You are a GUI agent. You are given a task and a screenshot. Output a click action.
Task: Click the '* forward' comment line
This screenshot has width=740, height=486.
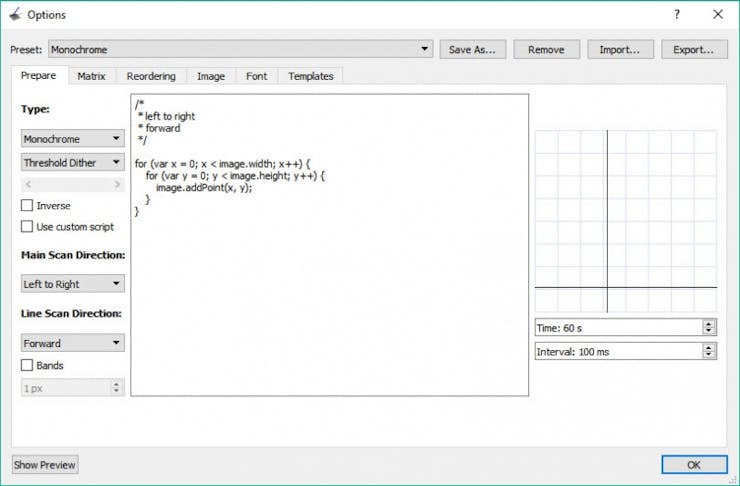(x=159, y=128)
